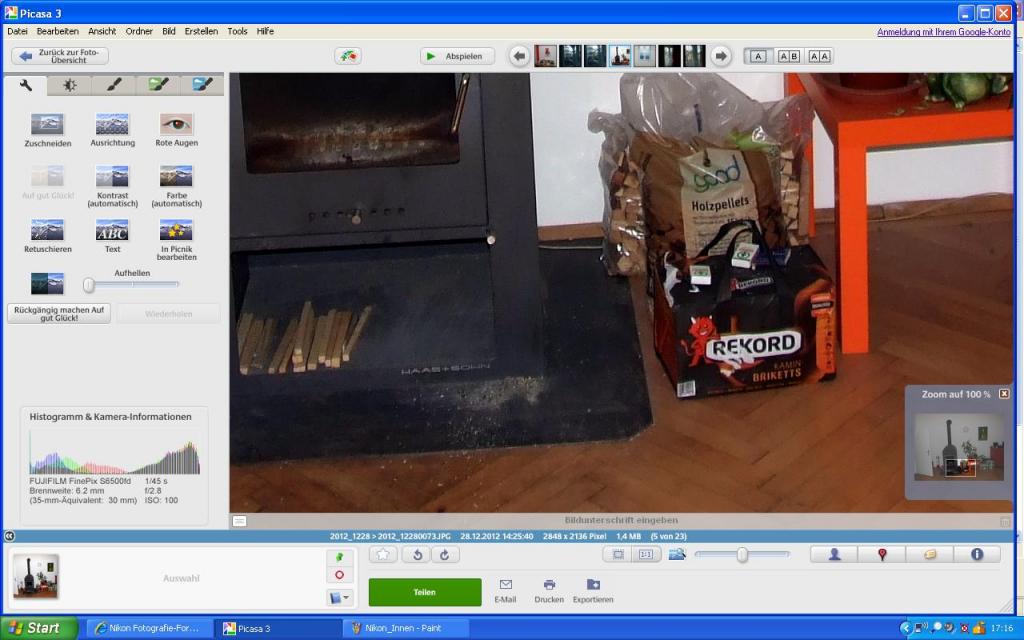The image size is (1024, 640).
Task: Toggle the people tagging panel
Action: pos(834,554)
